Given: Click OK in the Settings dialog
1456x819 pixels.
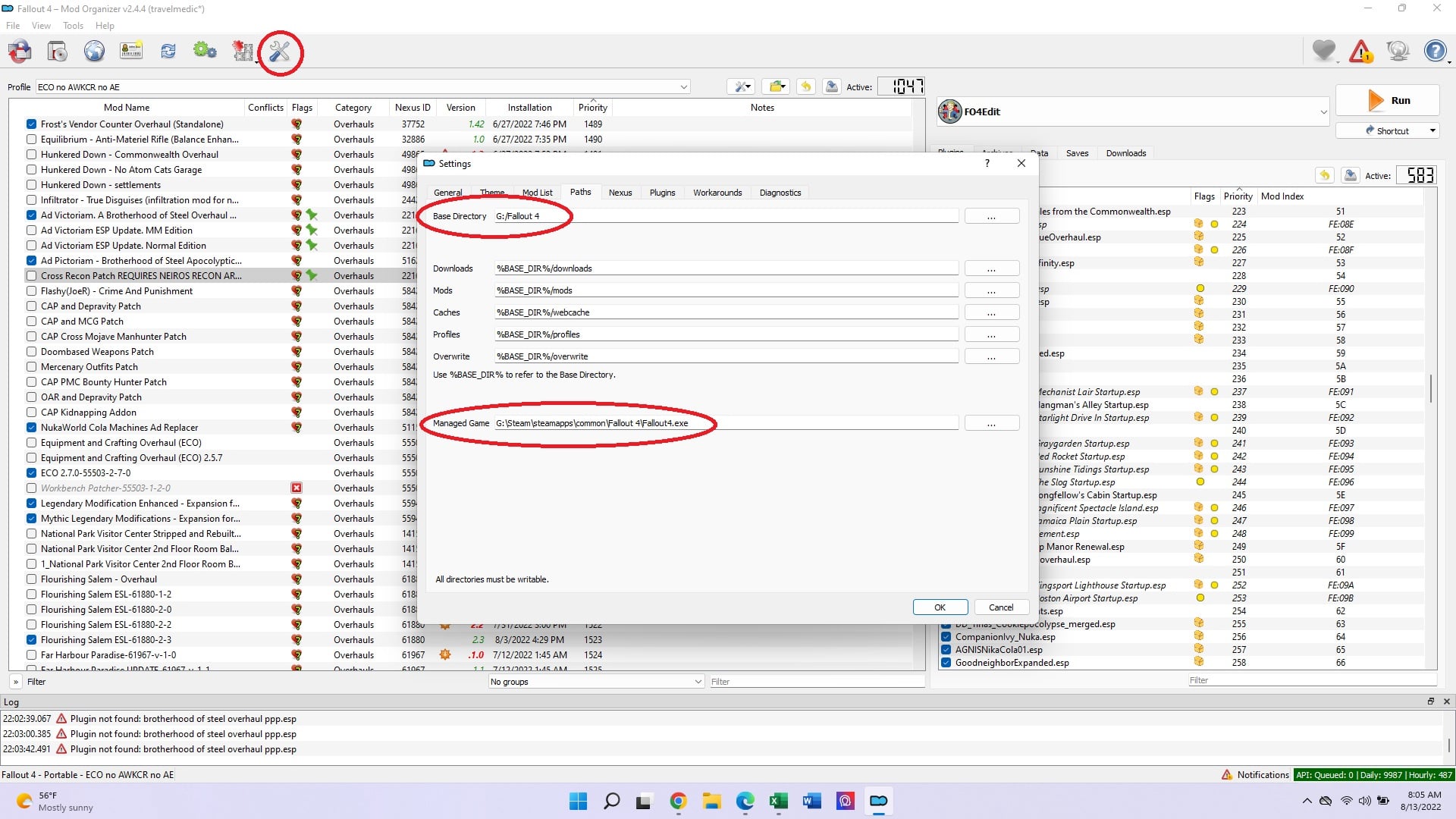Looking at the screenshot, I should pyautogui.click(x=940, y=607).
